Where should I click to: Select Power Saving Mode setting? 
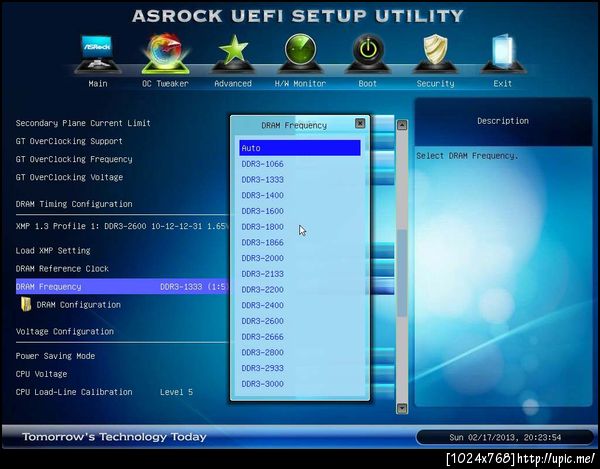click(55, 356)
